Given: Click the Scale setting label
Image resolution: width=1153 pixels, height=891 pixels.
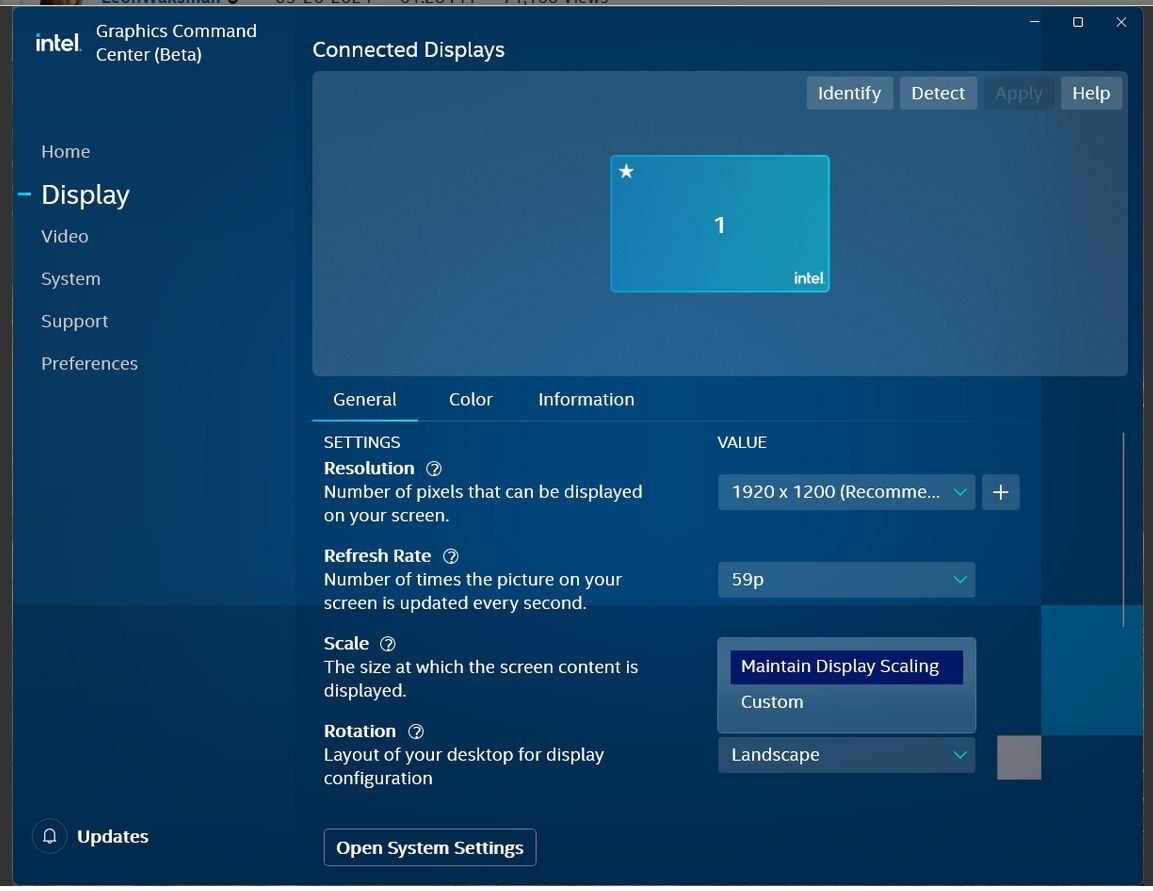Looking at the screenshot, I should pos(346,643).
